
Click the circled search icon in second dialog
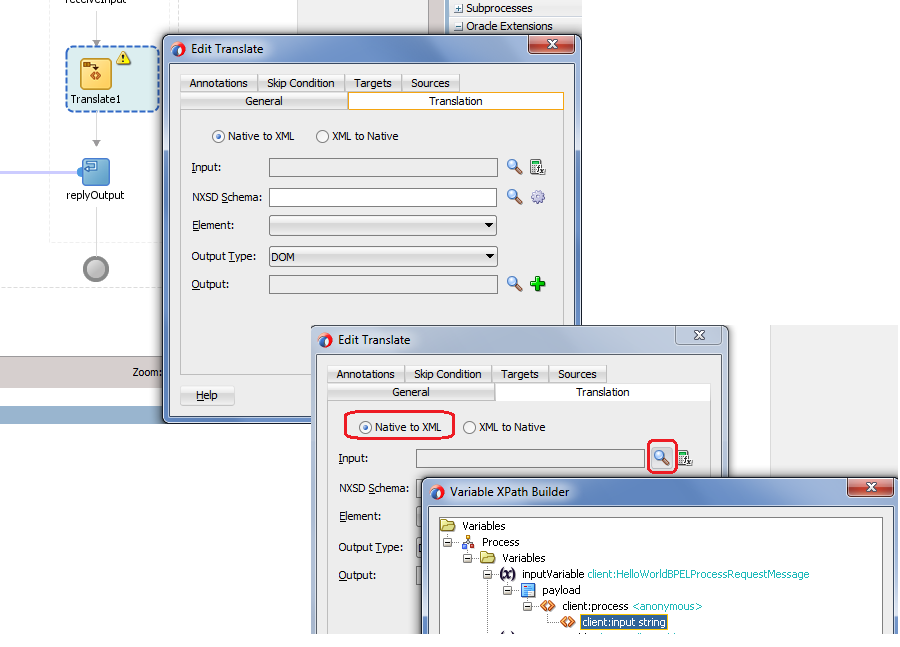(x=661, y=457)
